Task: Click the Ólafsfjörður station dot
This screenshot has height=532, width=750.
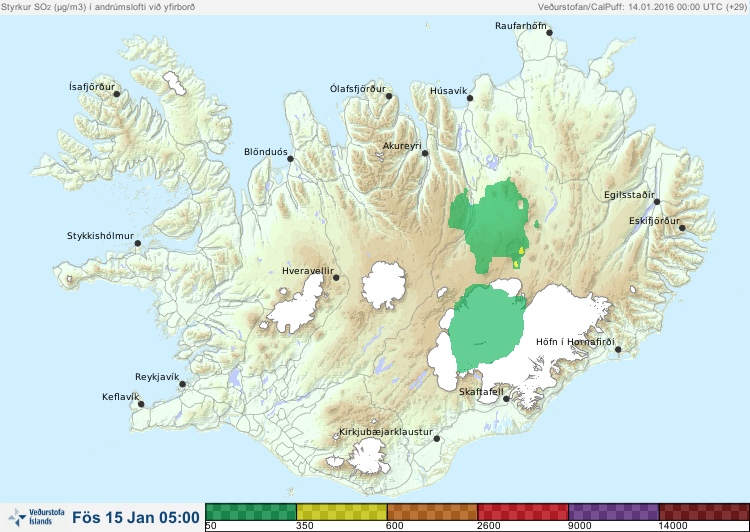Action: [389, 96]
